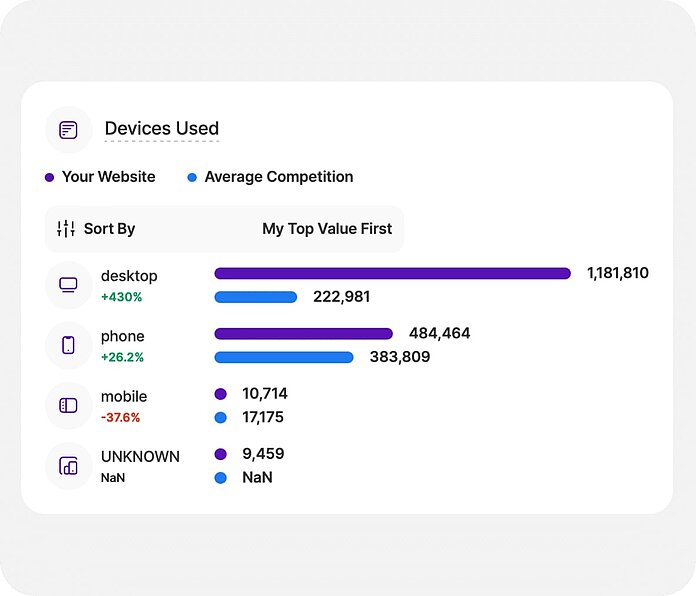Click the blue phone bar 383,809
Image resolution: width=696 pixels, height=596 pixels.
pos(284,357)
